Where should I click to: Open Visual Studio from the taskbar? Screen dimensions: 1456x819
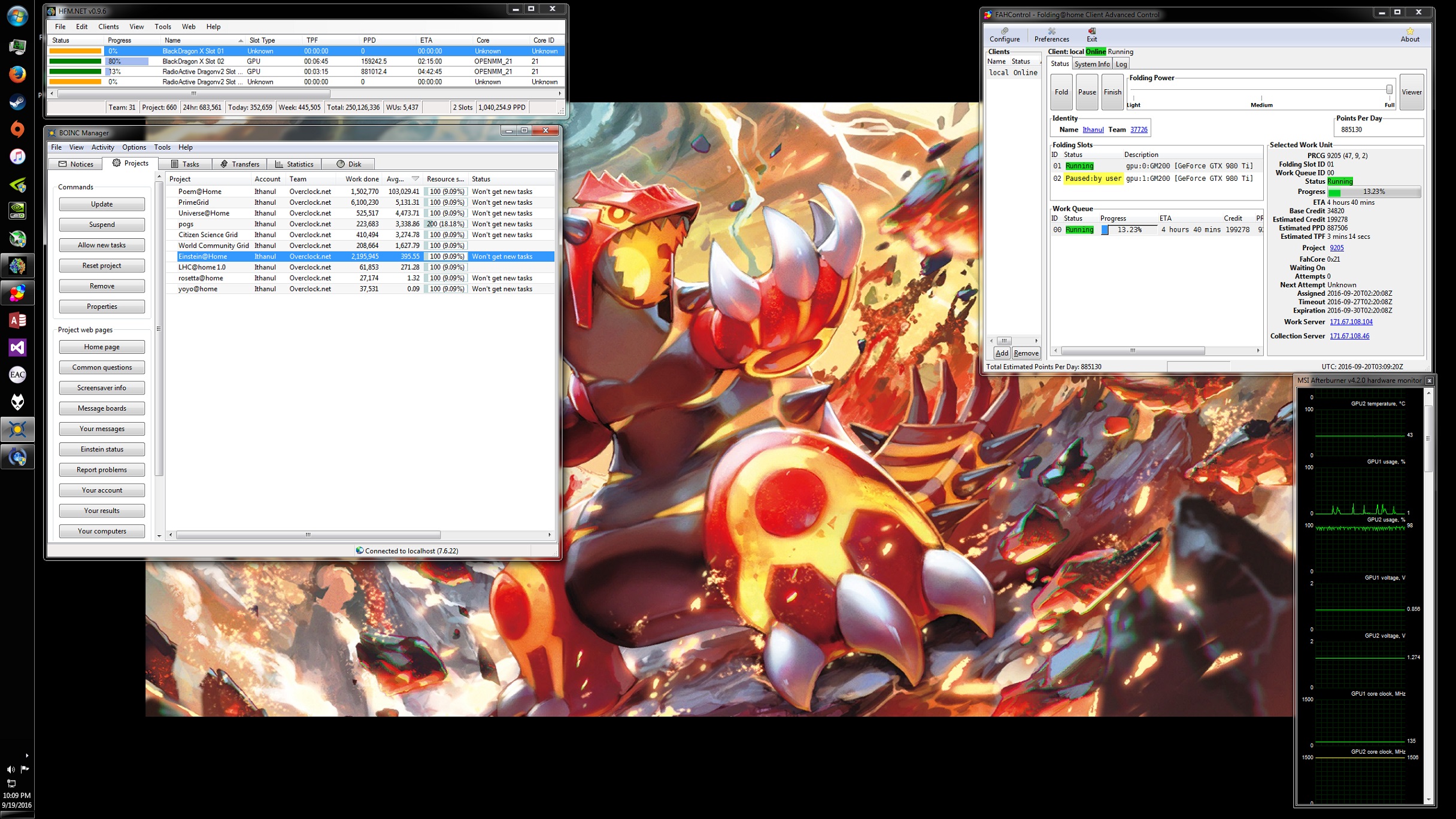pos(17,348)
